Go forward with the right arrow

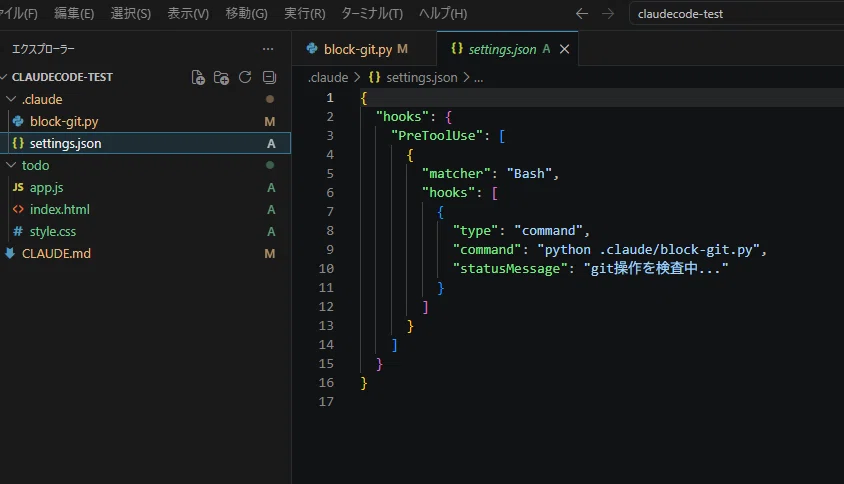coord(608,14)
